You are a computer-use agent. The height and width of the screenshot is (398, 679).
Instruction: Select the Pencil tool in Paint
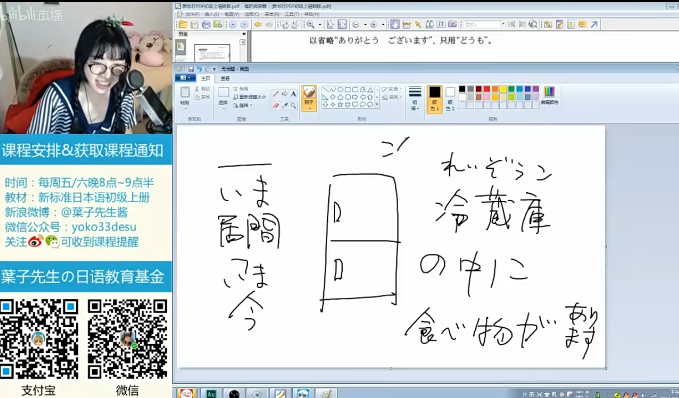[276, 94]
